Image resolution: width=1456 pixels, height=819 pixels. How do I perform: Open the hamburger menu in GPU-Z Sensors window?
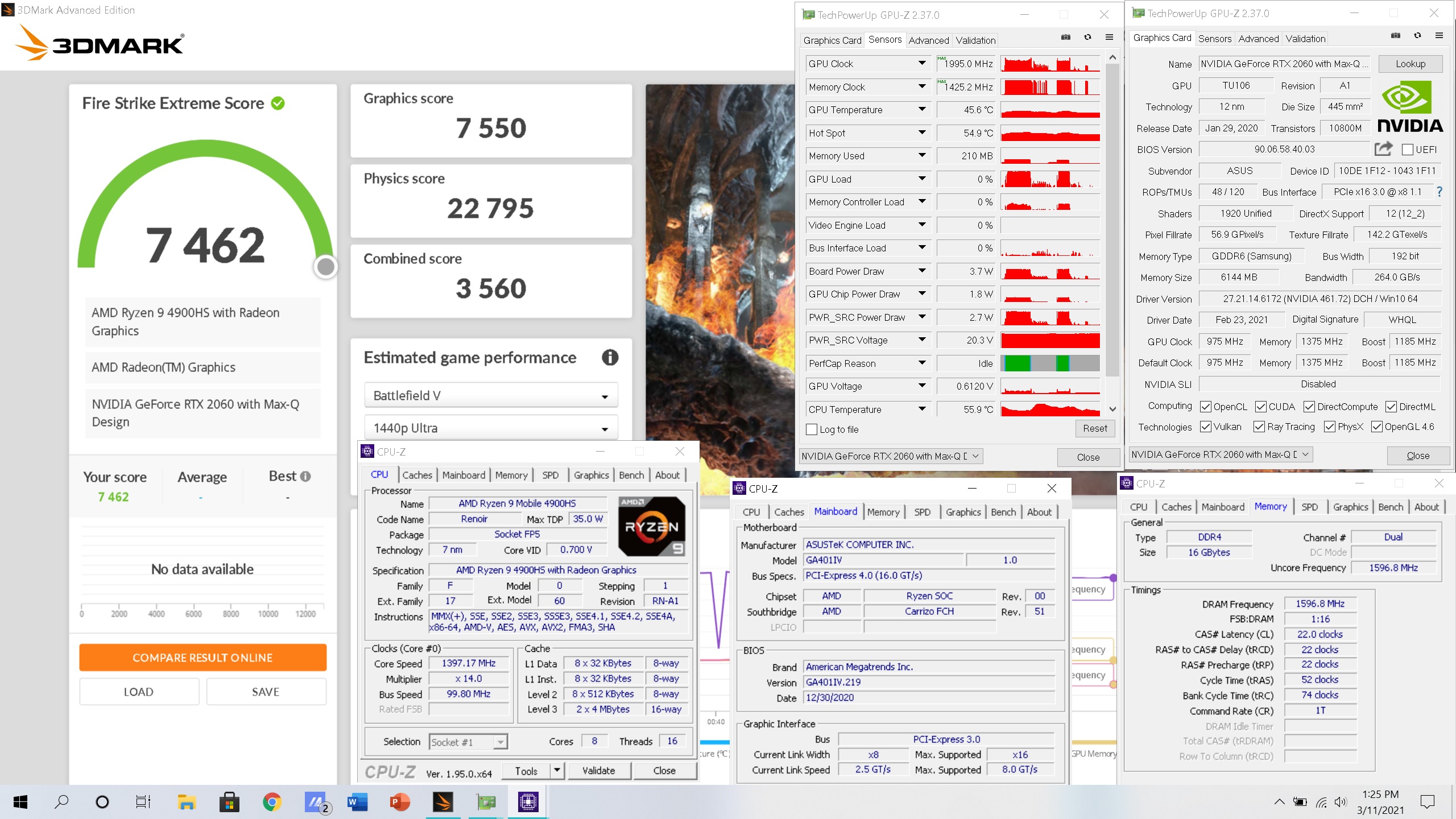pyautogui.click(x=1109, y=38)
